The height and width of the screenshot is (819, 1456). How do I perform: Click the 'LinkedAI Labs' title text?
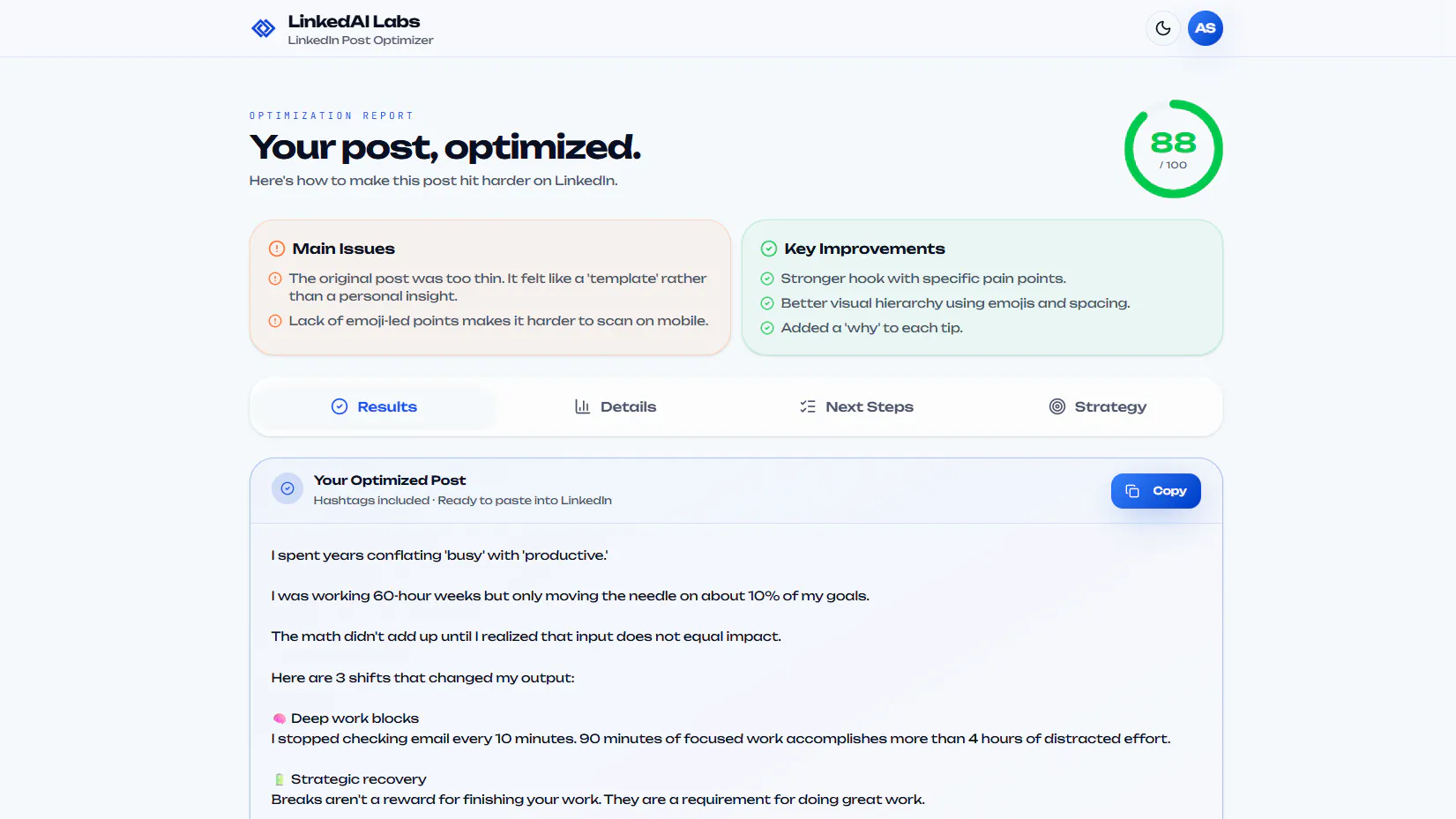point(354,21)
